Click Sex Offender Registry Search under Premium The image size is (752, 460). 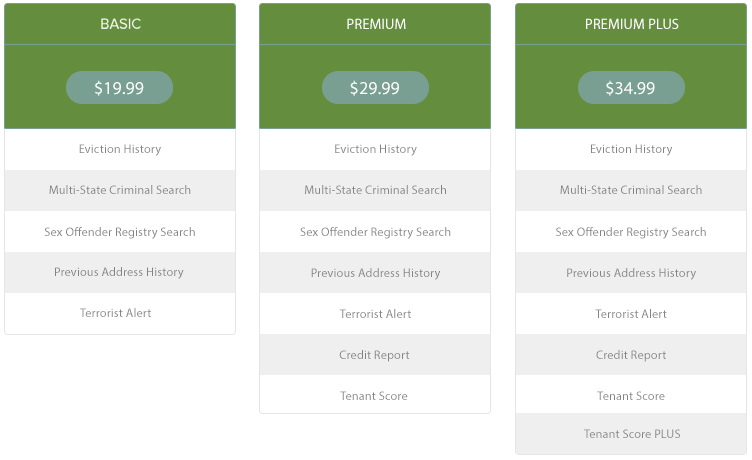375,232
